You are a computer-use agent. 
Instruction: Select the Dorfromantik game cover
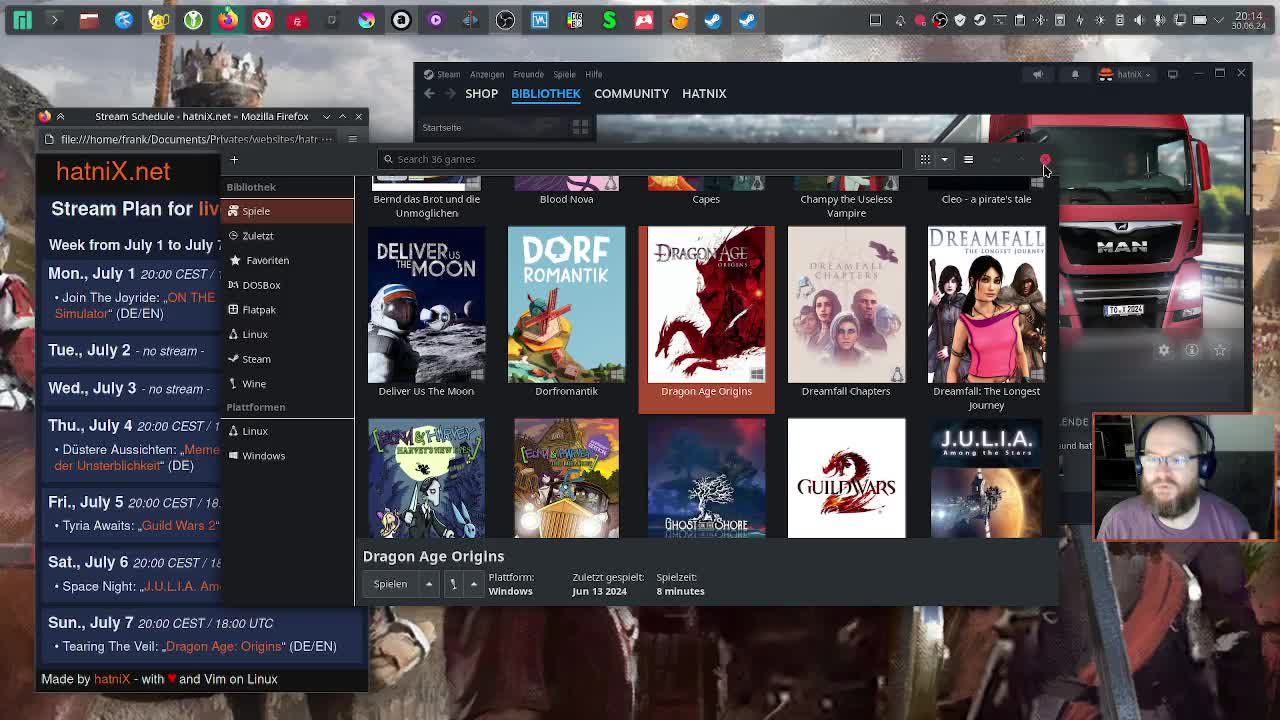566,305
